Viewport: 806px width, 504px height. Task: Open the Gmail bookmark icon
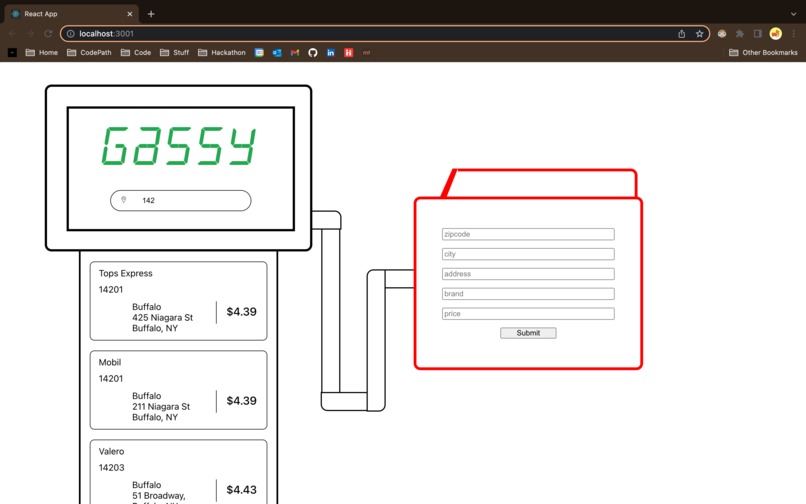(295, 52)
